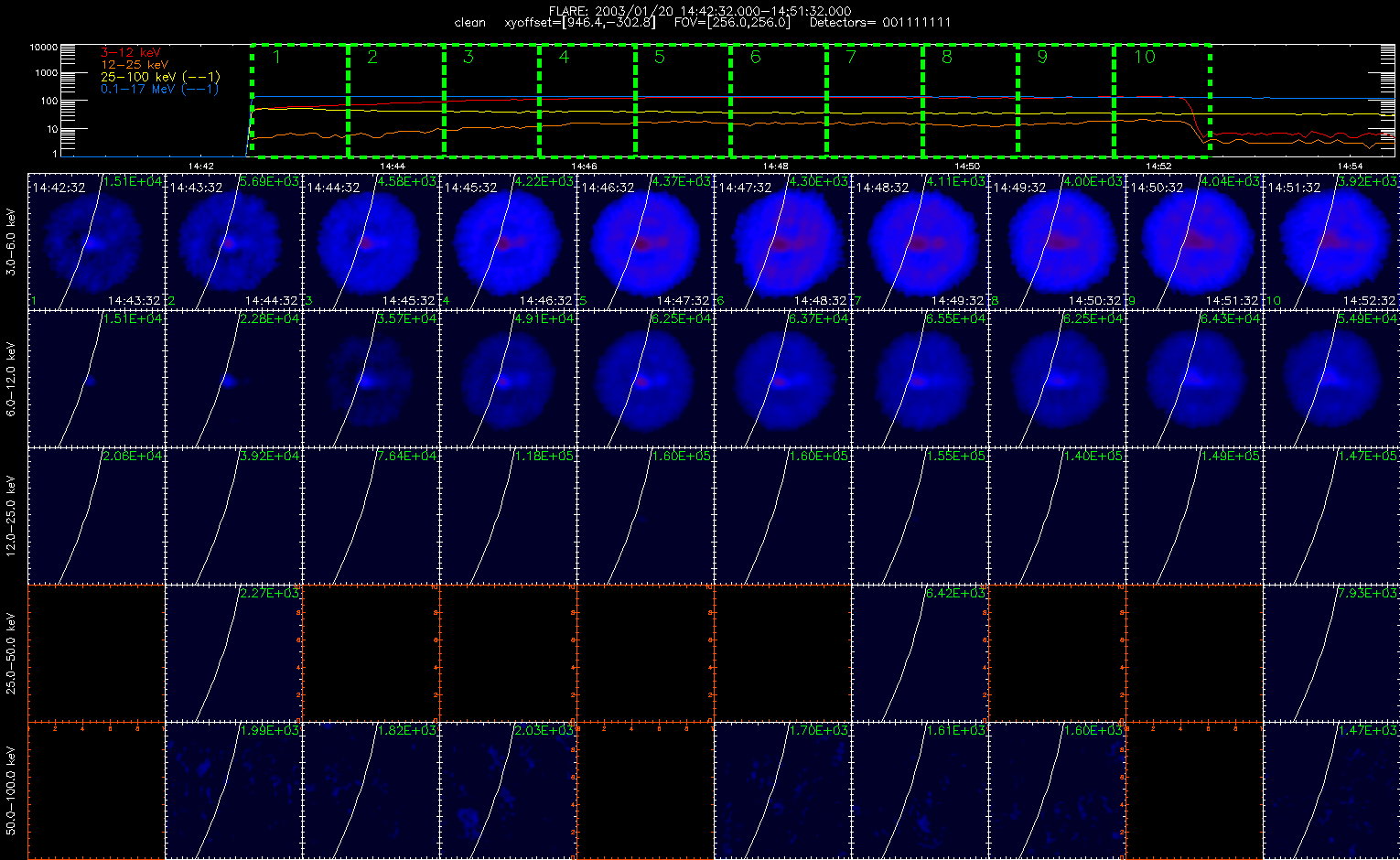Viewport: 1400px width, 860px height.
Task: Click the '1.40E+05' flux value
Action: point(1093,456)
